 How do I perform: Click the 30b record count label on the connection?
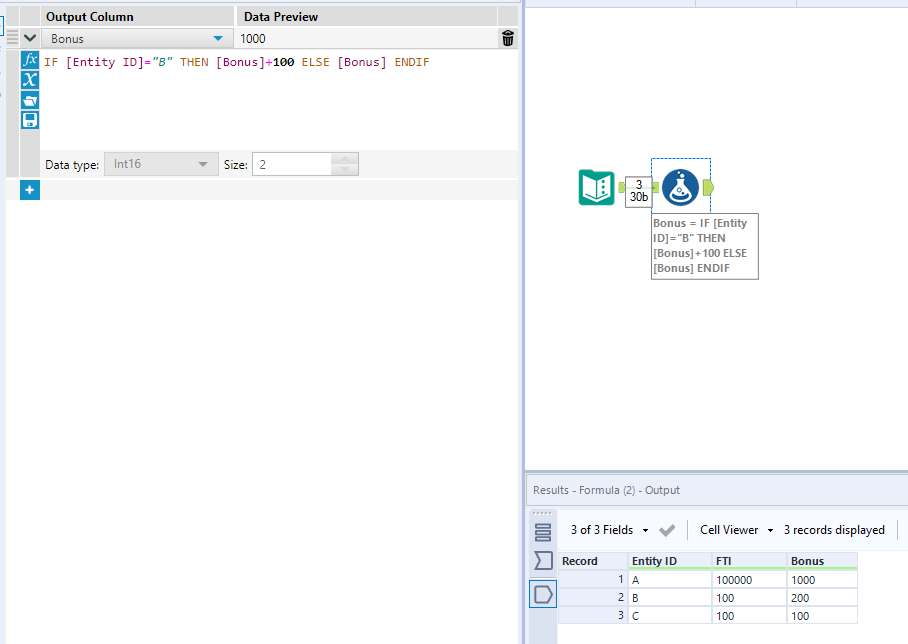point(638,194)
